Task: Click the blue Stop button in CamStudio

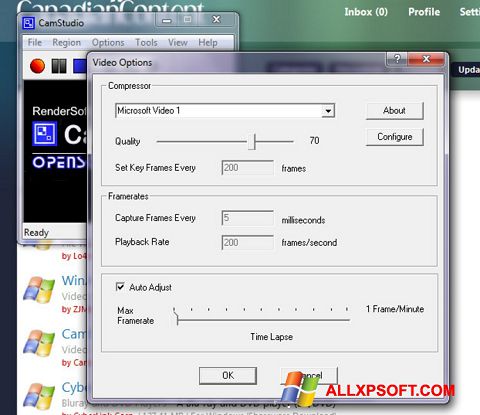Action: pos(80,66)
